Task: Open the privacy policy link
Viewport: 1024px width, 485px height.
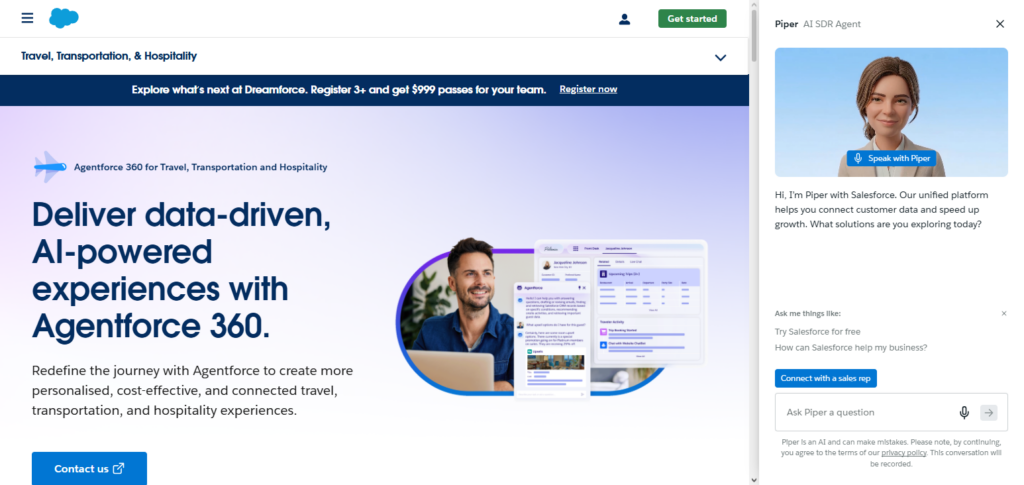Action: [x=904, y=453]
